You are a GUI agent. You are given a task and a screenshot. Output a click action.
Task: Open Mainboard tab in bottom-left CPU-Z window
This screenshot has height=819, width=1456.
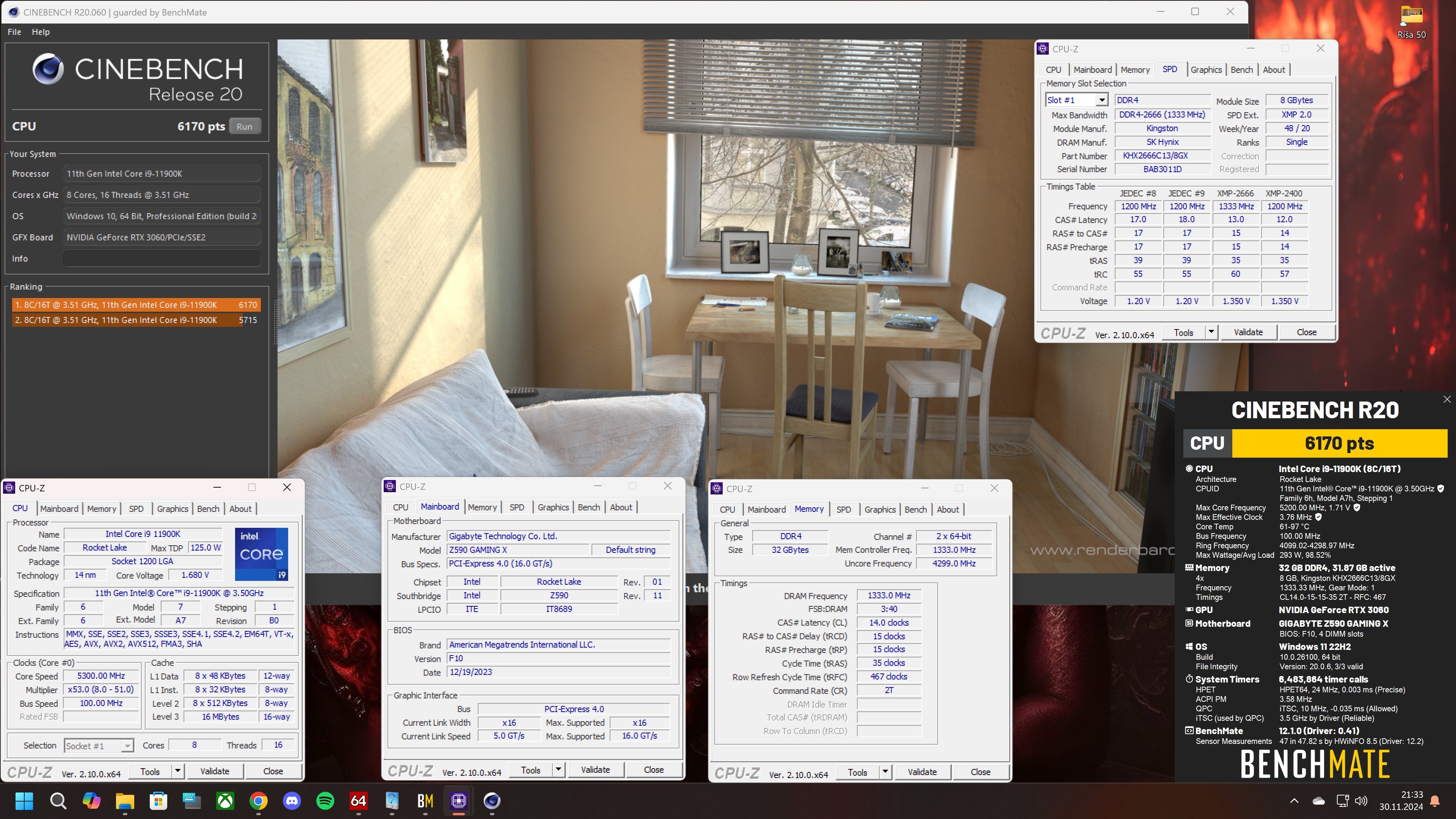pos(60,509)
